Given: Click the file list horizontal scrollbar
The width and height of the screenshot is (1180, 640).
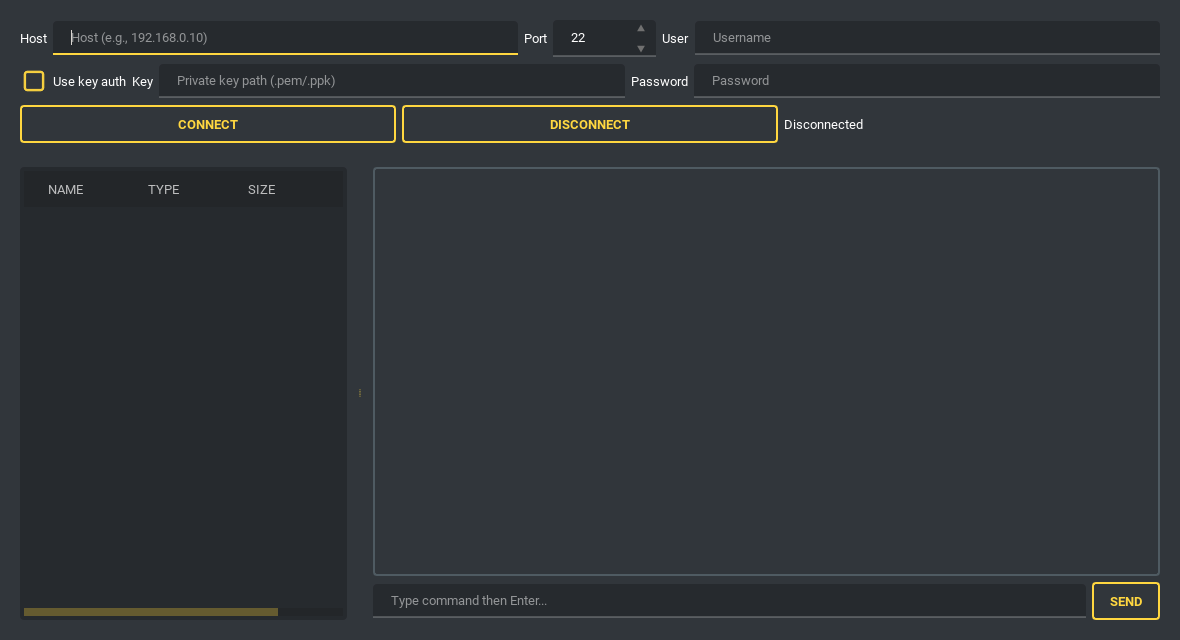Looking at the screenshot, I should point(151,612).
